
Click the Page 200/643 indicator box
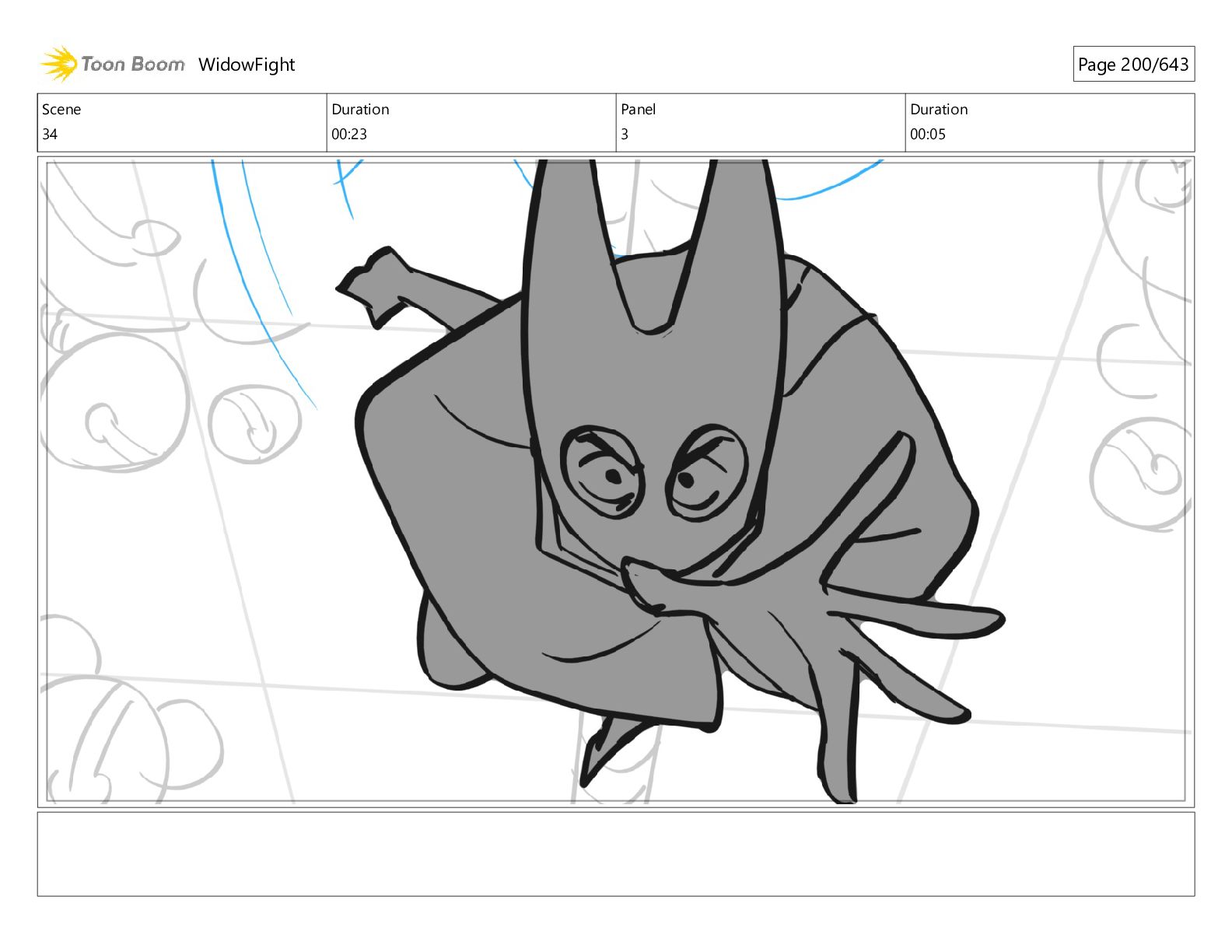1132,65
